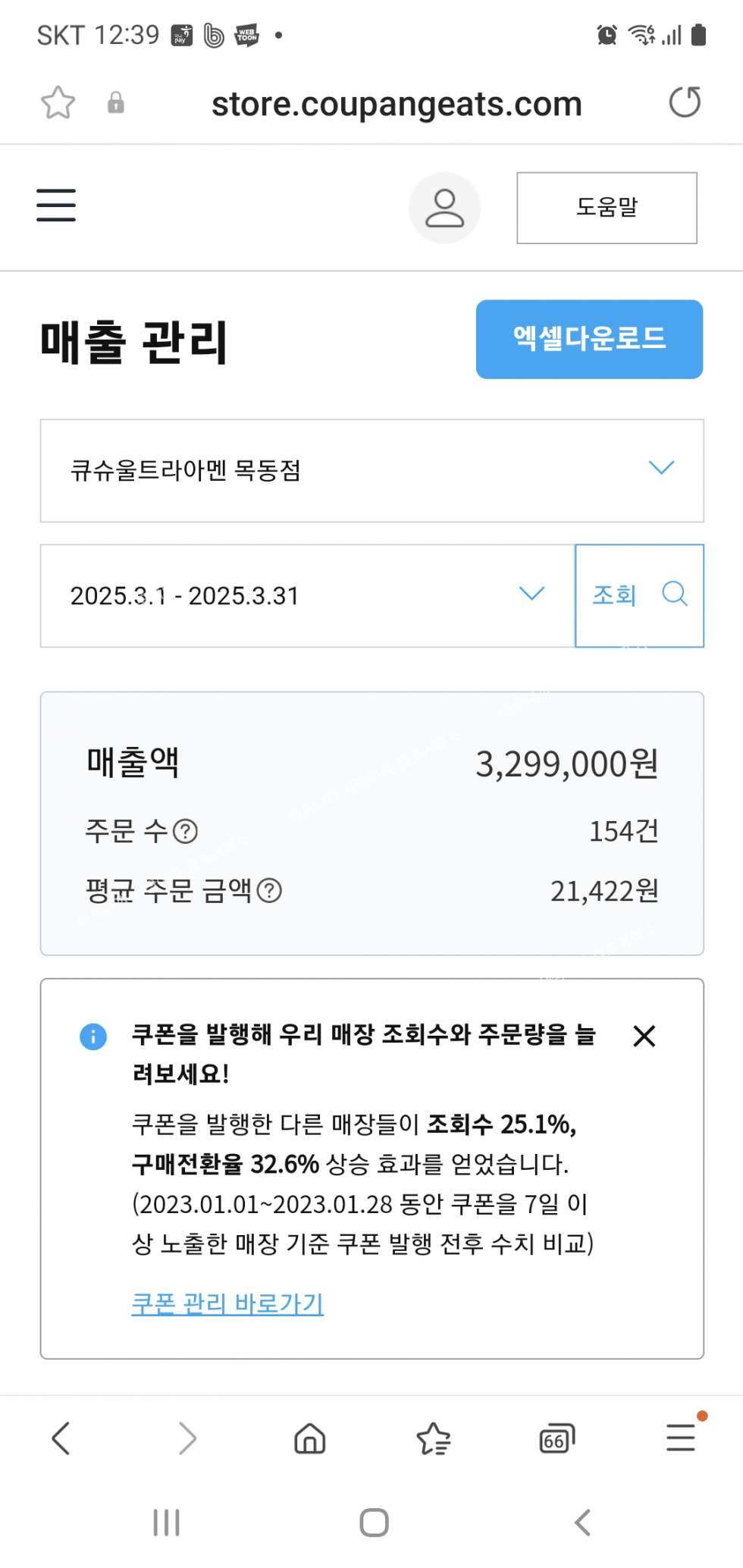Bookmark page using address bar star
The image size is (743, 1568).
tap(58, 103)
